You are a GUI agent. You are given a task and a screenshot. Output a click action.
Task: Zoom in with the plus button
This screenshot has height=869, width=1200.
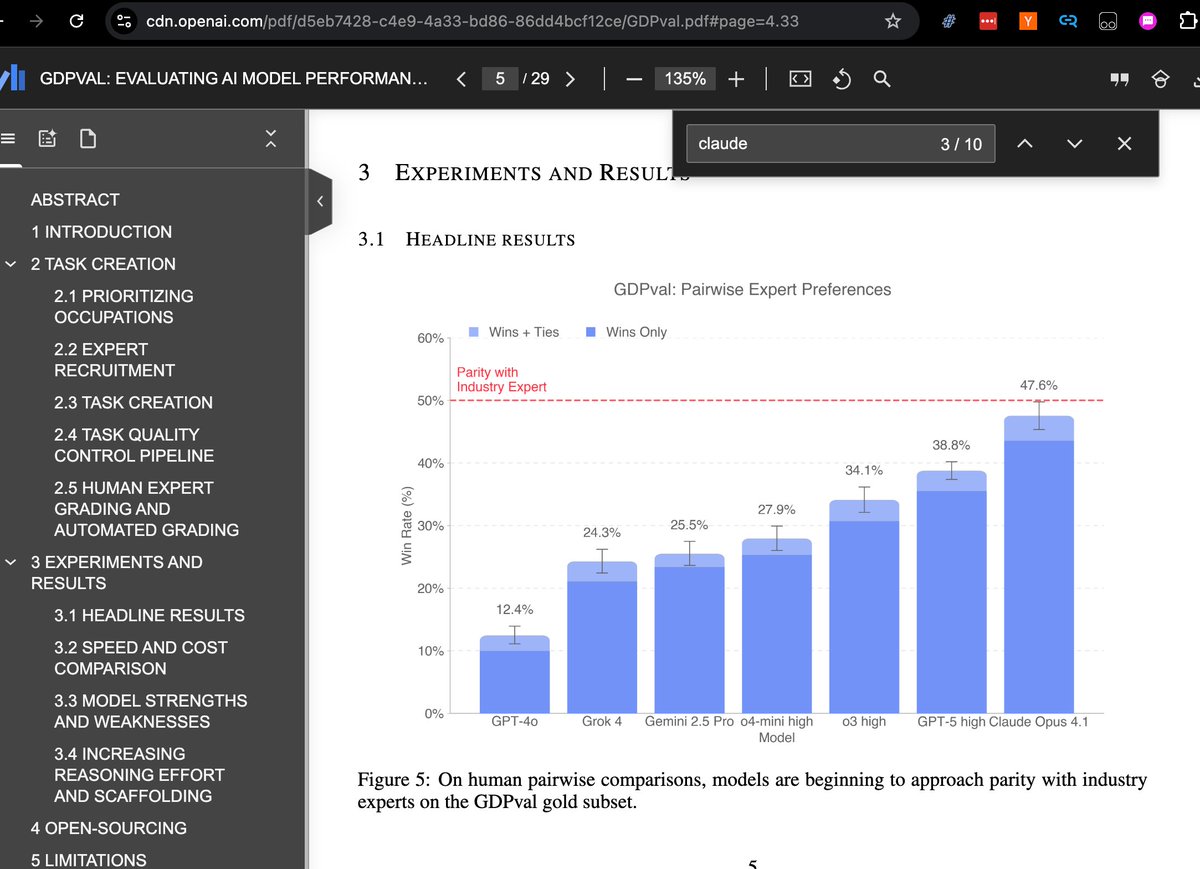point(736,79)
